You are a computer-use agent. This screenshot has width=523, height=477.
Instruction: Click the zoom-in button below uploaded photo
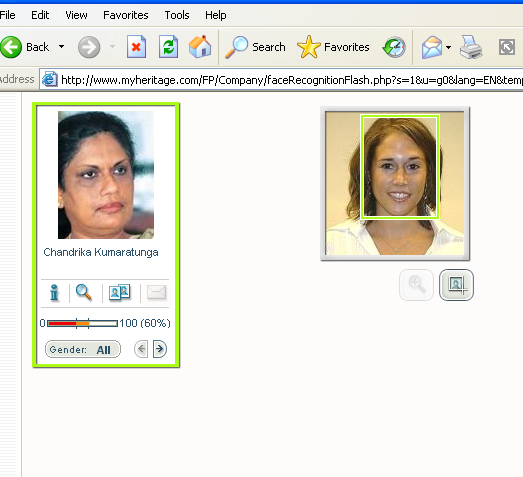coord(417,285)
